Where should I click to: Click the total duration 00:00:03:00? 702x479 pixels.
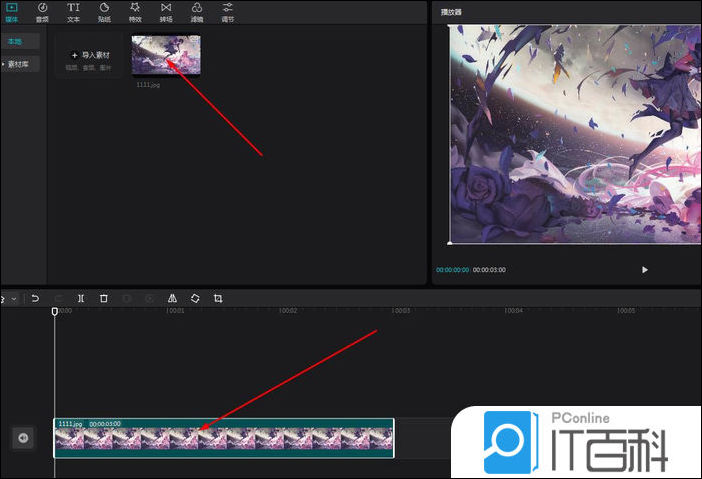click(489, 270)
